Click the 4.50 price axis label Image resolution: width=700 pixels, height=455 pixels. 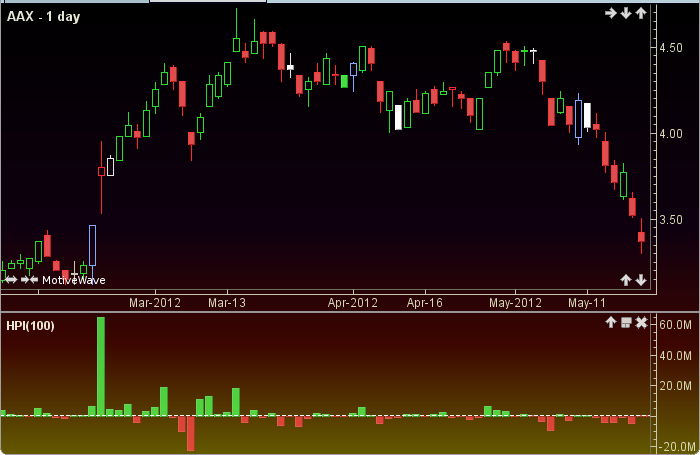(x=671, y=48)
